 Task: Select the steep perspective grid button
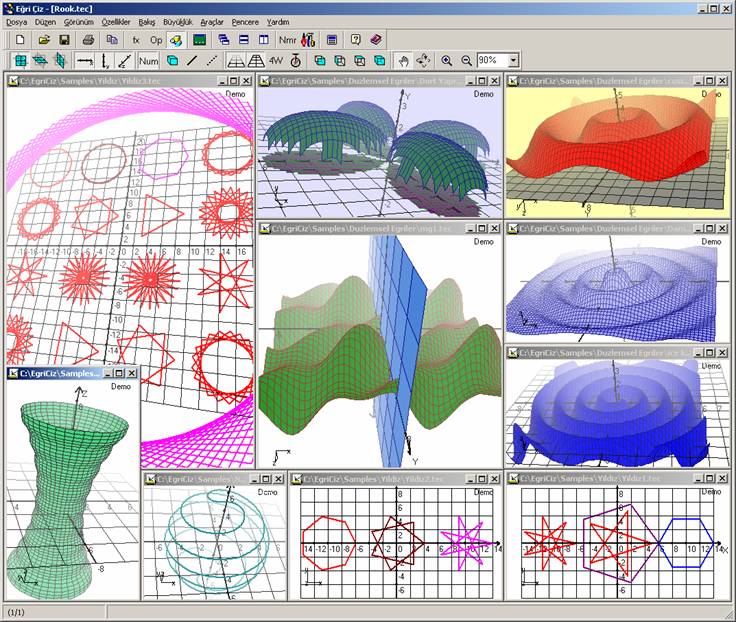point(256,61)
